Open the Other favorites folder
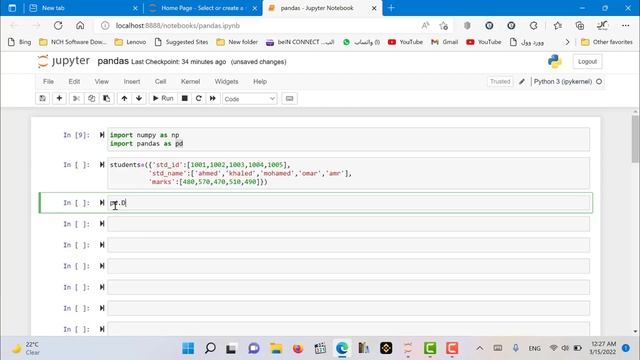The width and height of the screenshot is (640, 360). 607,42
